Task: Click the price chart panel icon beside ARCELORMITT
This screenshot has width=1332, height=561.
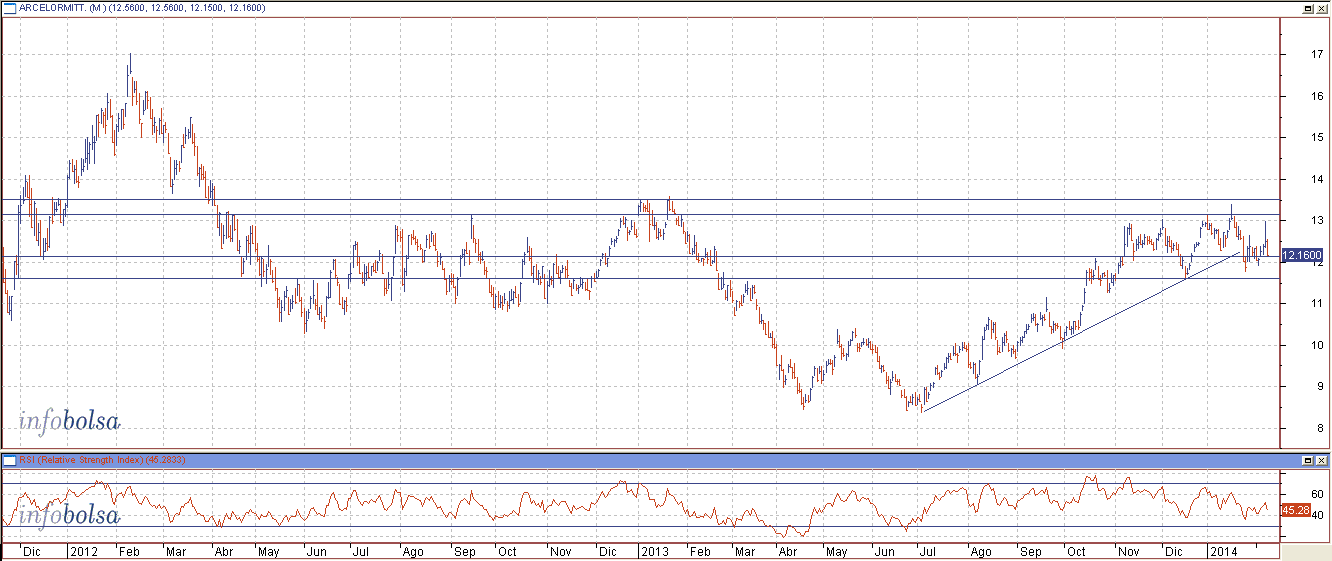Action: (8, 7)
